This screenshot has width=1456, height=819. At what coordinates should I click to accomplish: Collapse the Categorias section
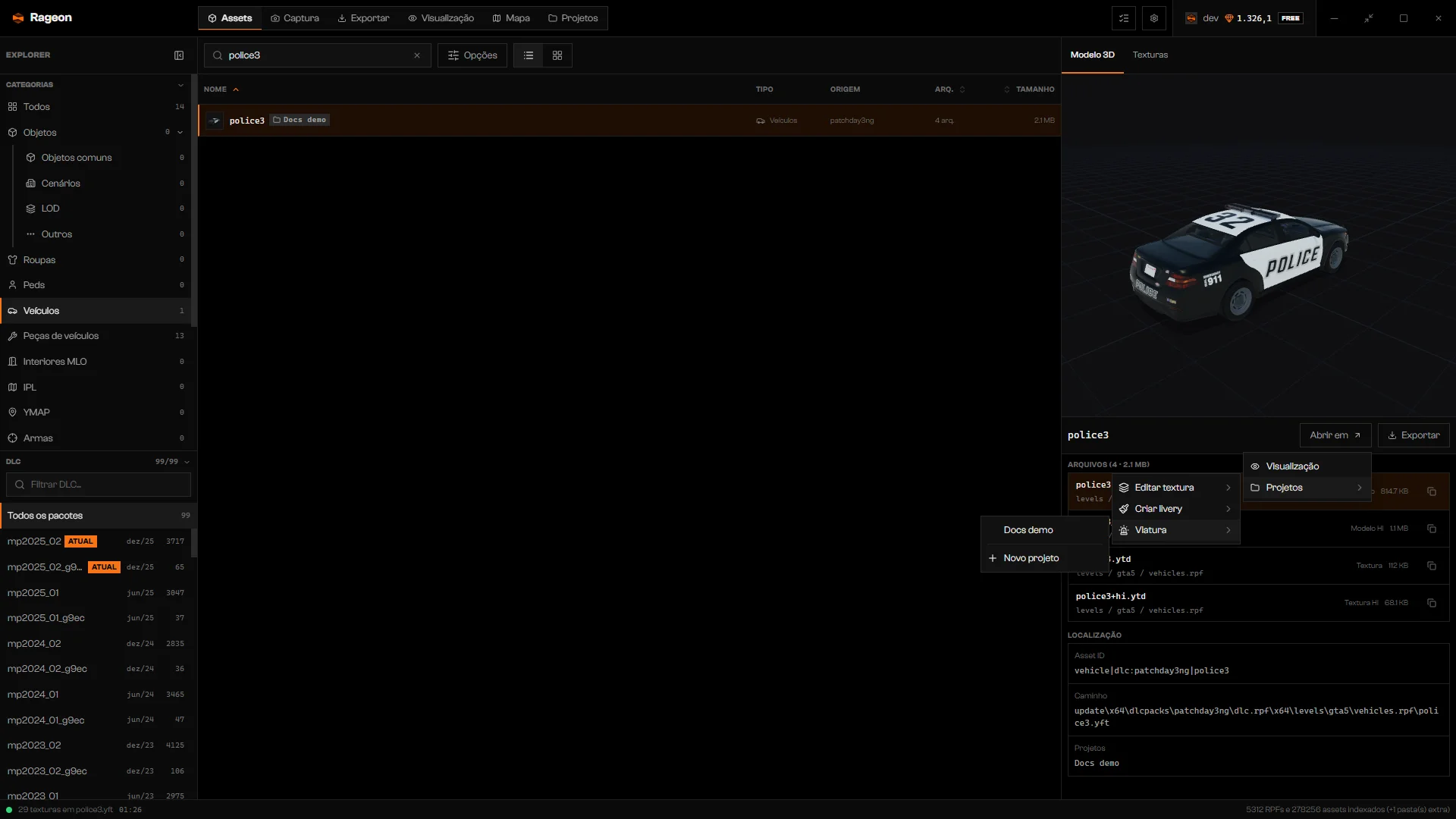tap(180, 85)
